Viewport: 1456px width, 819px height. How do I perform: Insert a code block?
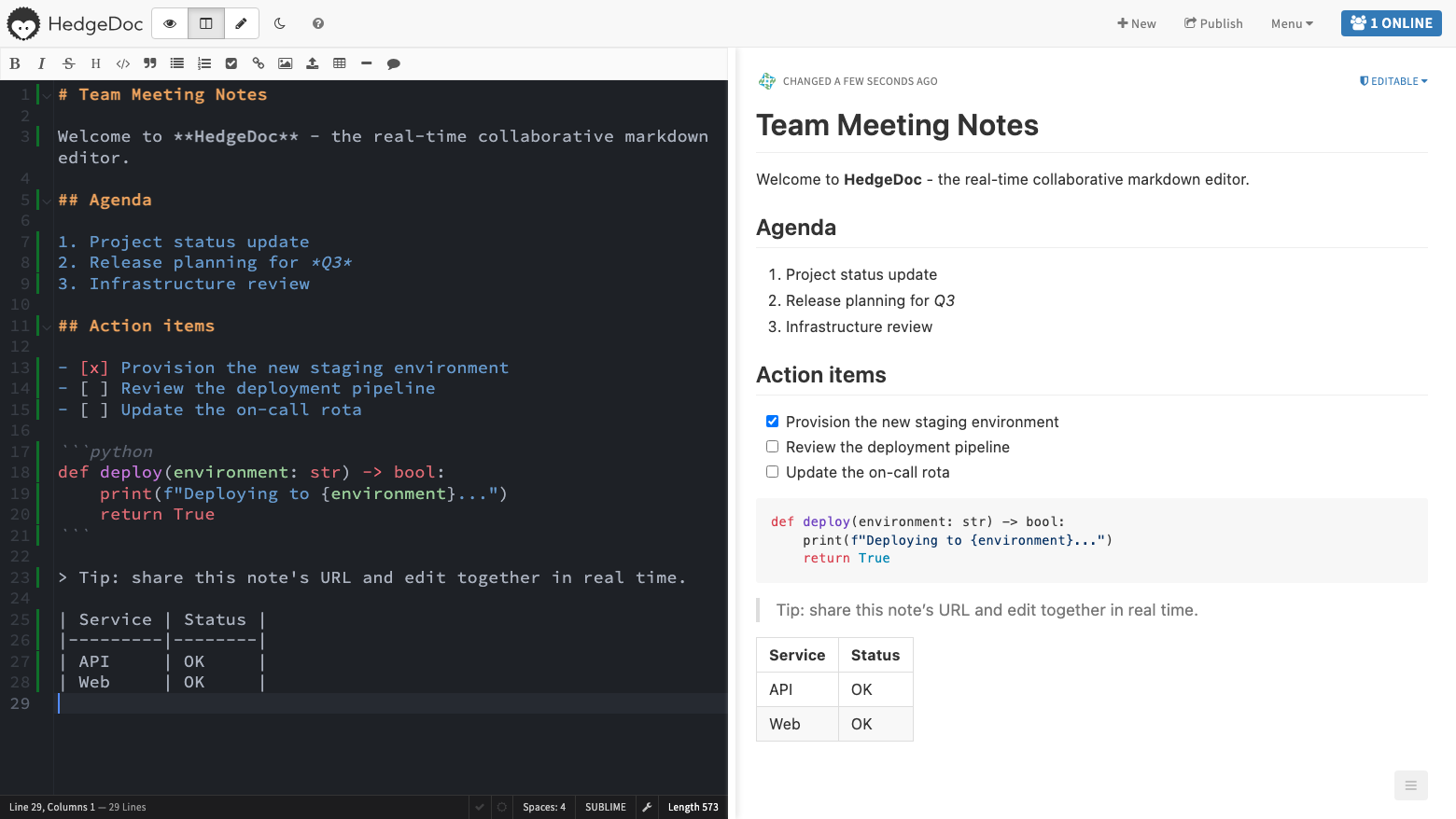point(122,63)
